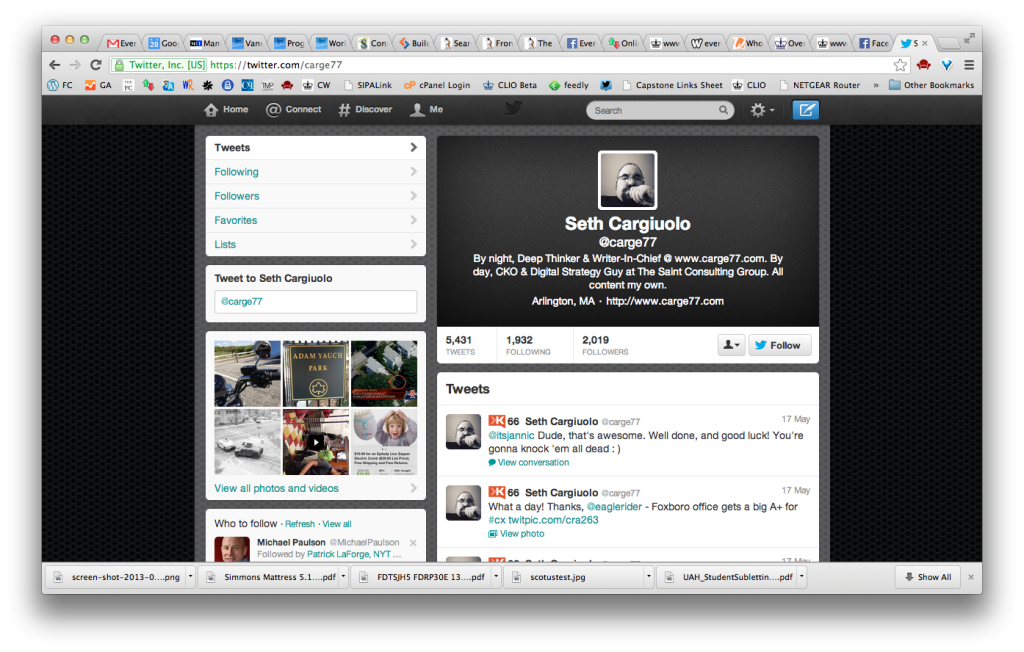Viewport: 1024px width, 652px height.
Task: Open the Discover page
Action: [365, 110]
